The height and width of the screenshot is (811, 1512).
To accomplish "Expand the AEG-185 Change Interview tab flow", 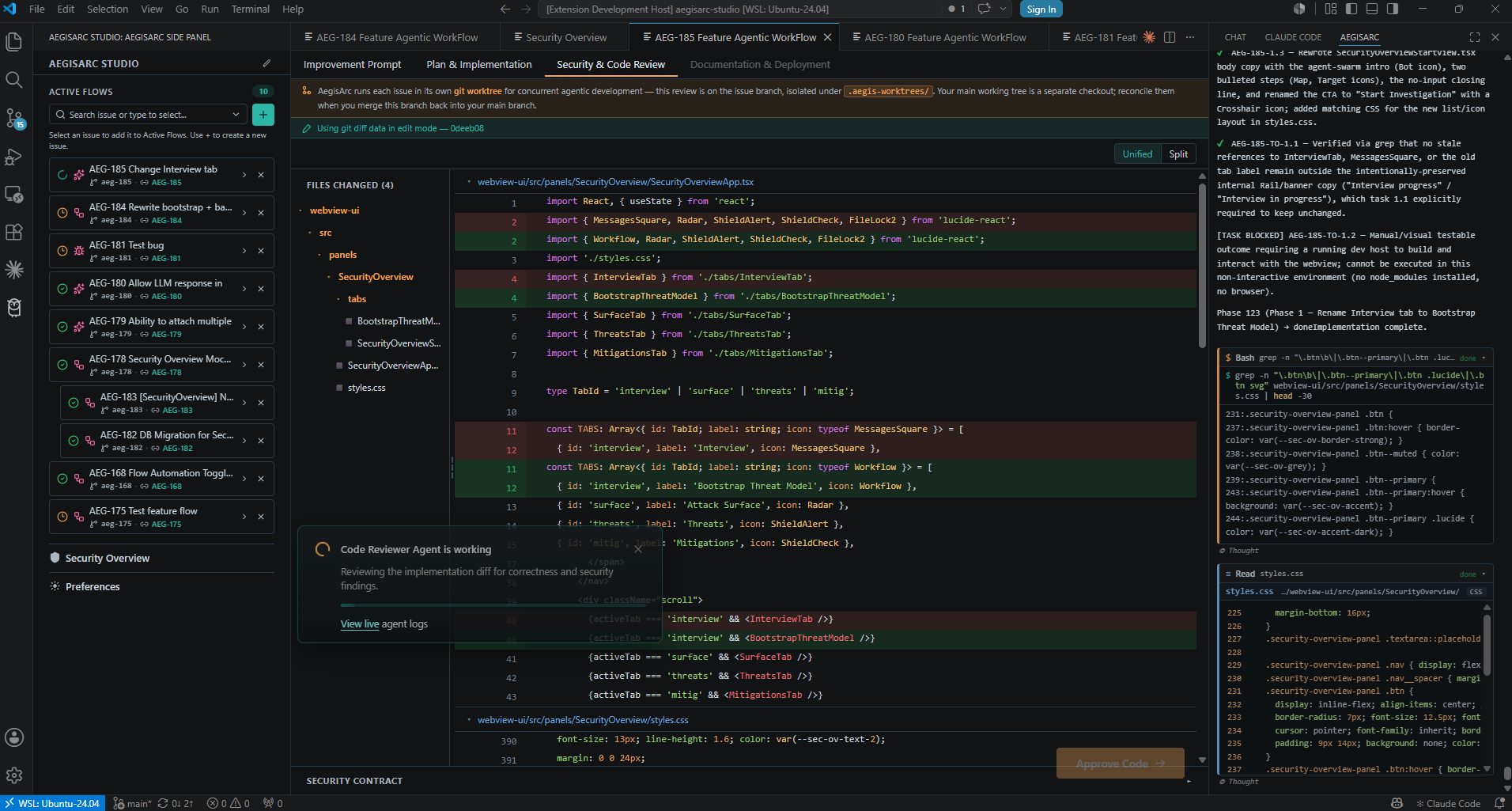I will pos(244,175).
